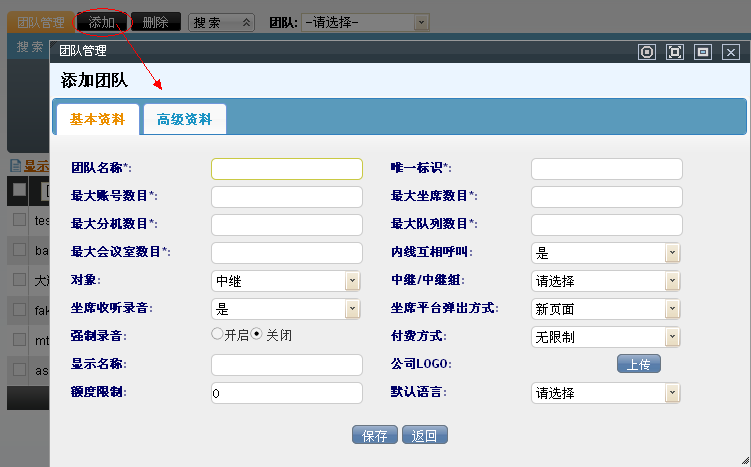
Task: Expand the 默认语言 dropdown
Action: [x=672, y=393]
